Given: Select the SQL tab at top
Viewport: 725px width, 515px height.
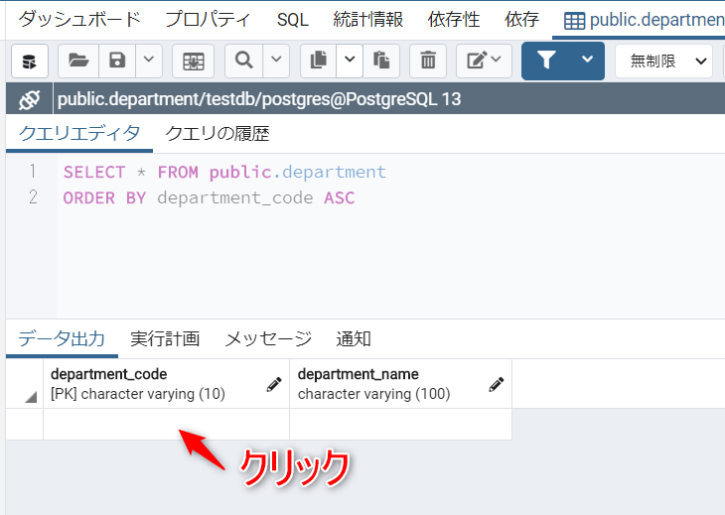Looking at the screenshot, I should (x=293, y=19).
